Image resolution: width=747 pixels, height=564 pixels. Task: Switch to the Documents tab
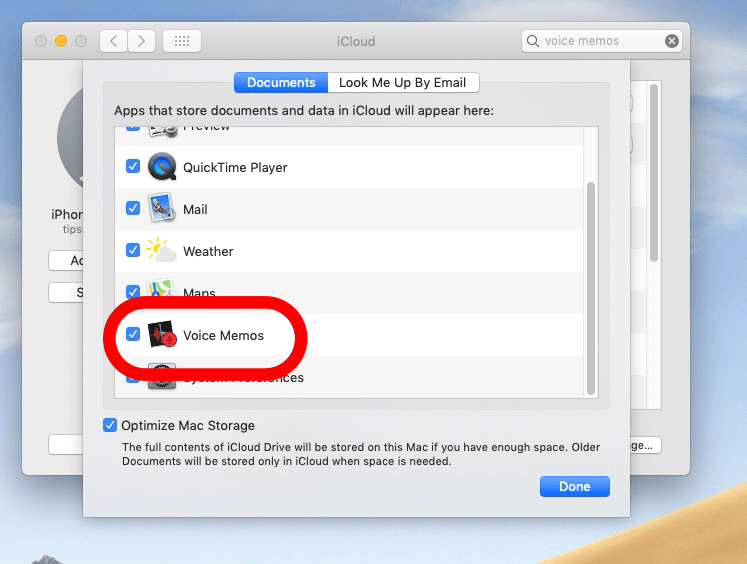[x=281, y=83]
